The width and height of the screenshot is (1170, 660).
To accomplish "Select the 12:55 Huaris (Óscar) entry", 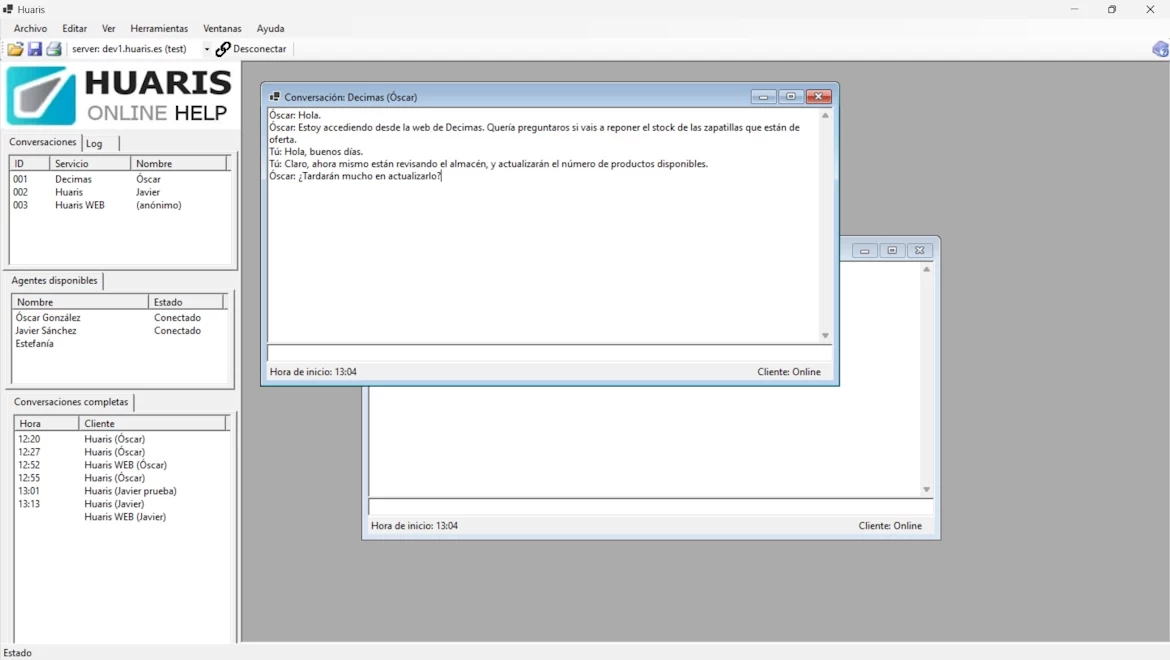I will click(121, 478).
